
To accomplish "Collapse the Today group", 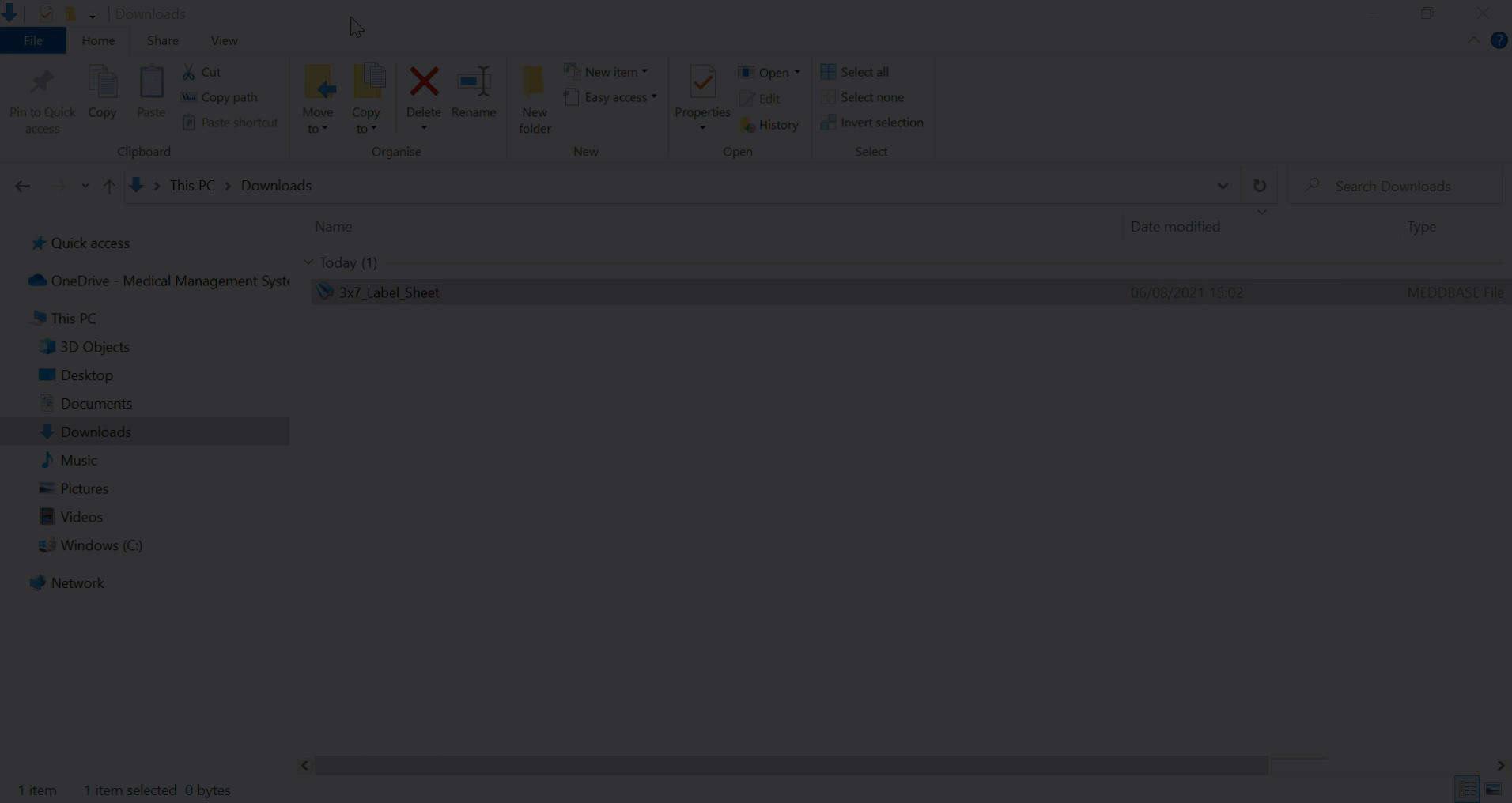I will click(x=308, y=262).
